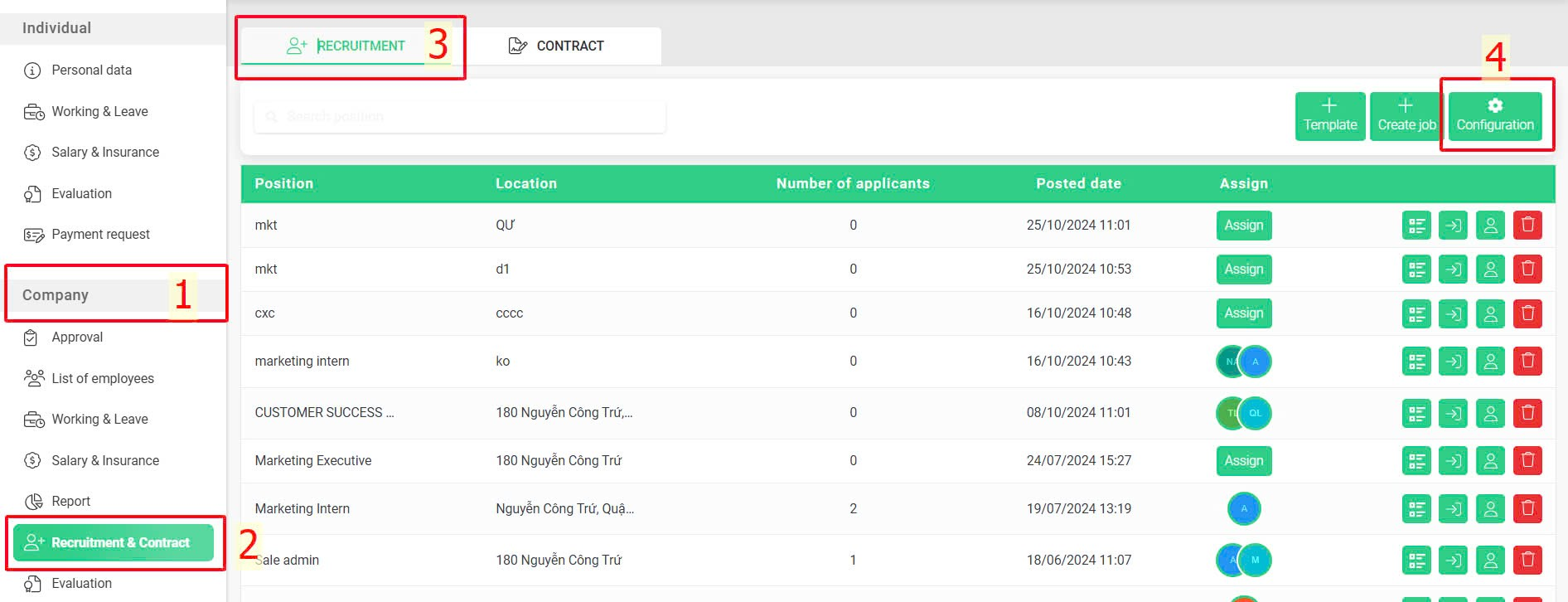Viewport: 1568px width, 602px height.
Task: Click person icon for CUSTOMER SUCCESS row
Action: [1490, 413]
